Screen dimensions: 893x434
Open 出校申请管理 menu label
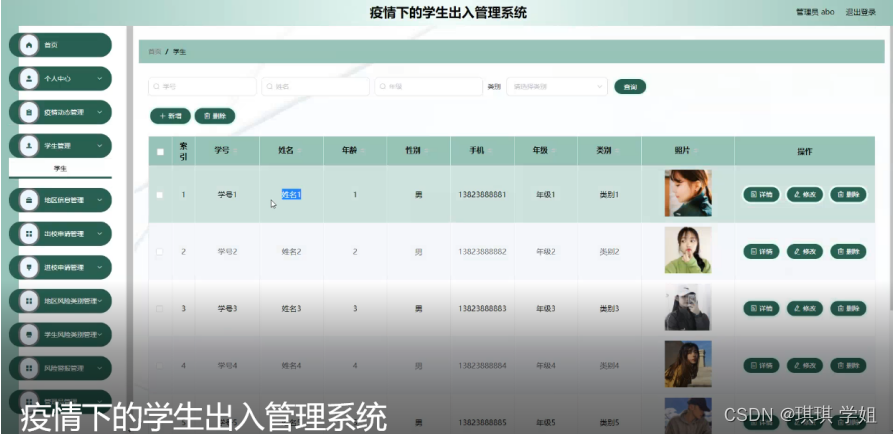[x=64, y=234]
